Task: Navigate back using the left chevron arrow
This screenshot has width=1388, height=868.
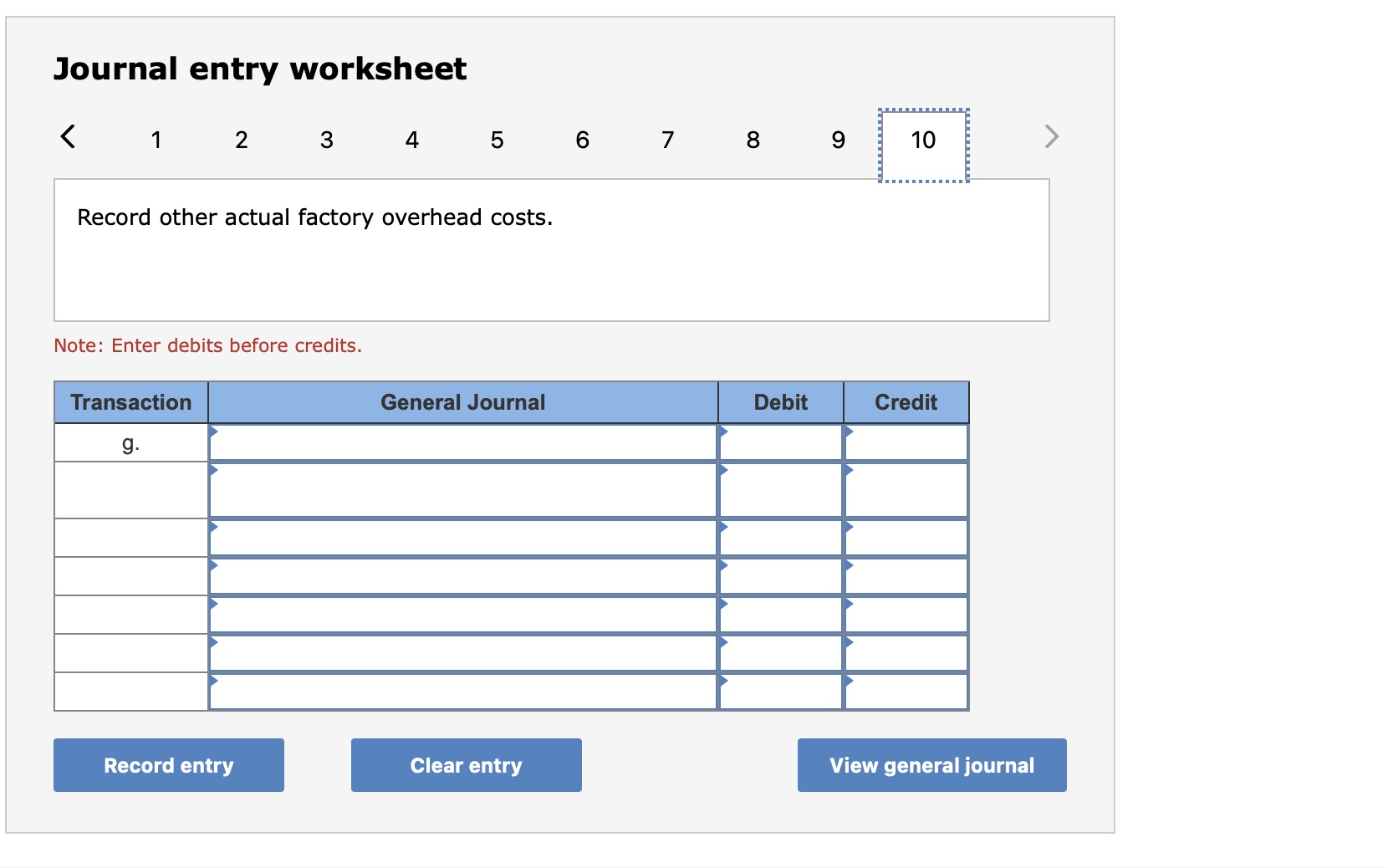Action: click(69, 136)
